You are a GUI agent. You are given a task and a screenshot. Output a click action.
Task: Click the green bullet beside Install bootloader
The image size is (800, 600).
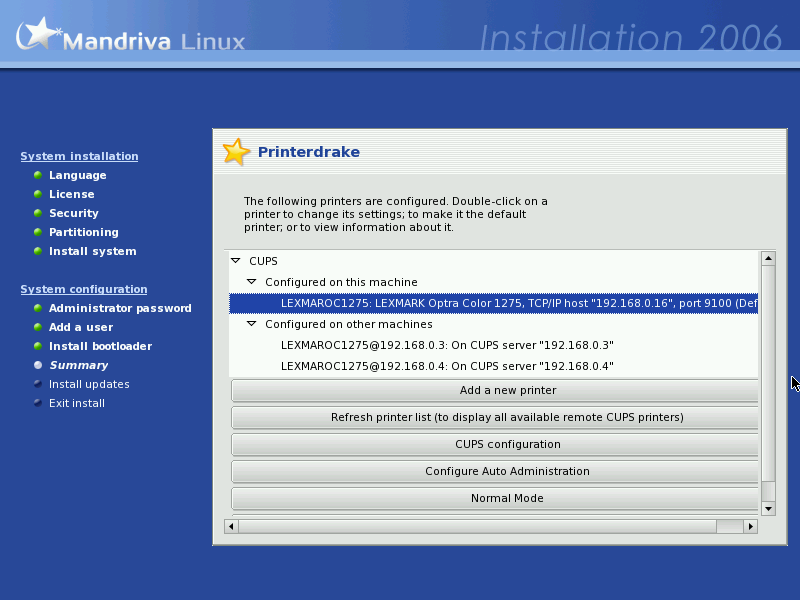click(38, 346)
